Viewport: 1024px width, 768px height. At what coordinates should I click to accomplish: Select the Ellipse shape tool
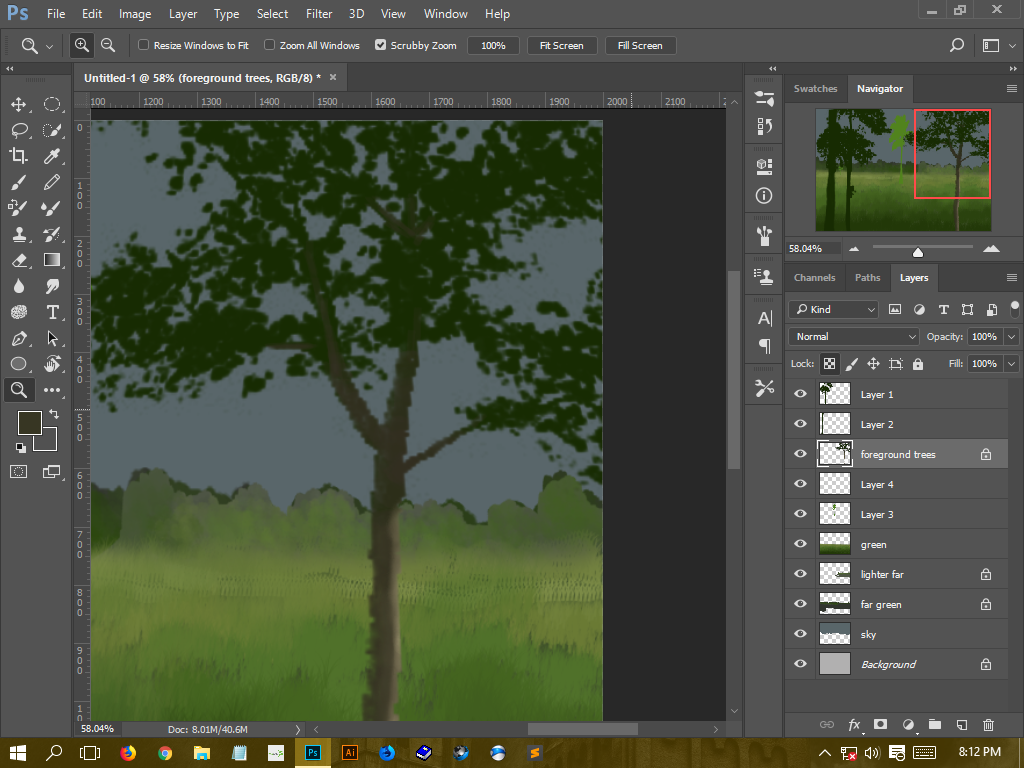click(18, 364)
